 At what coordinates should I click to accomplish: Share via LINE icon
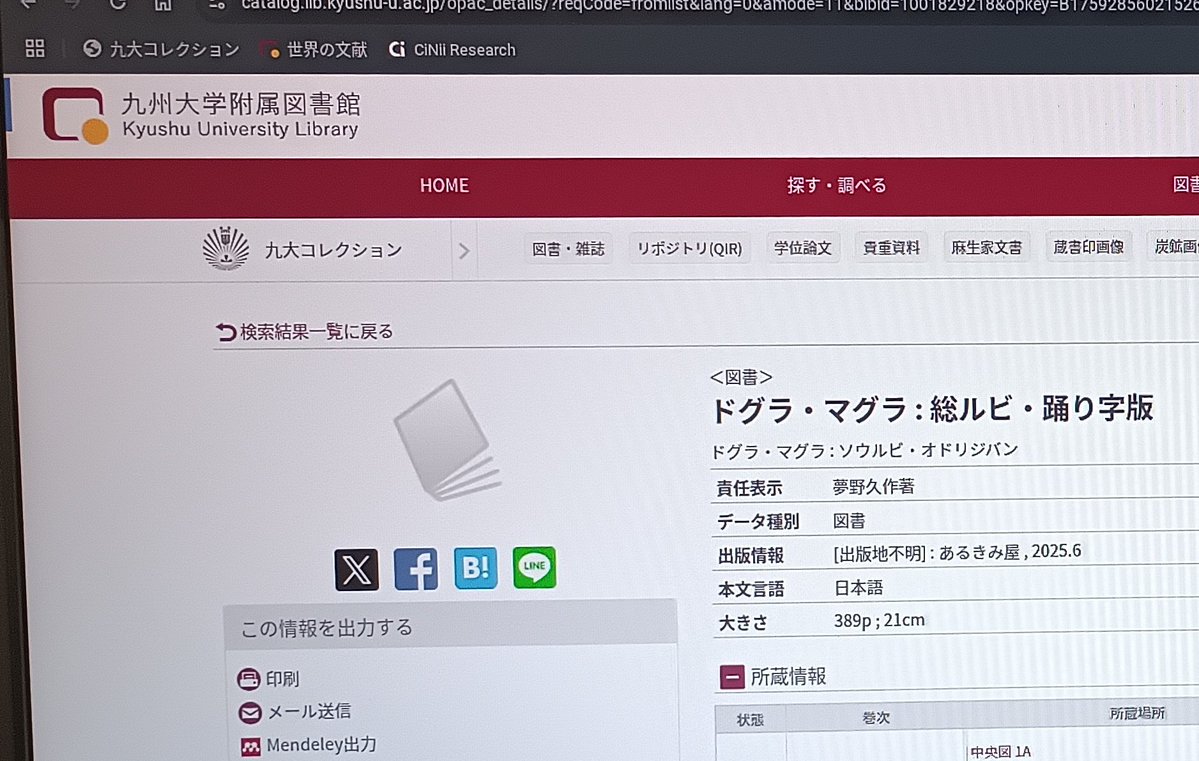pos(535,567)
